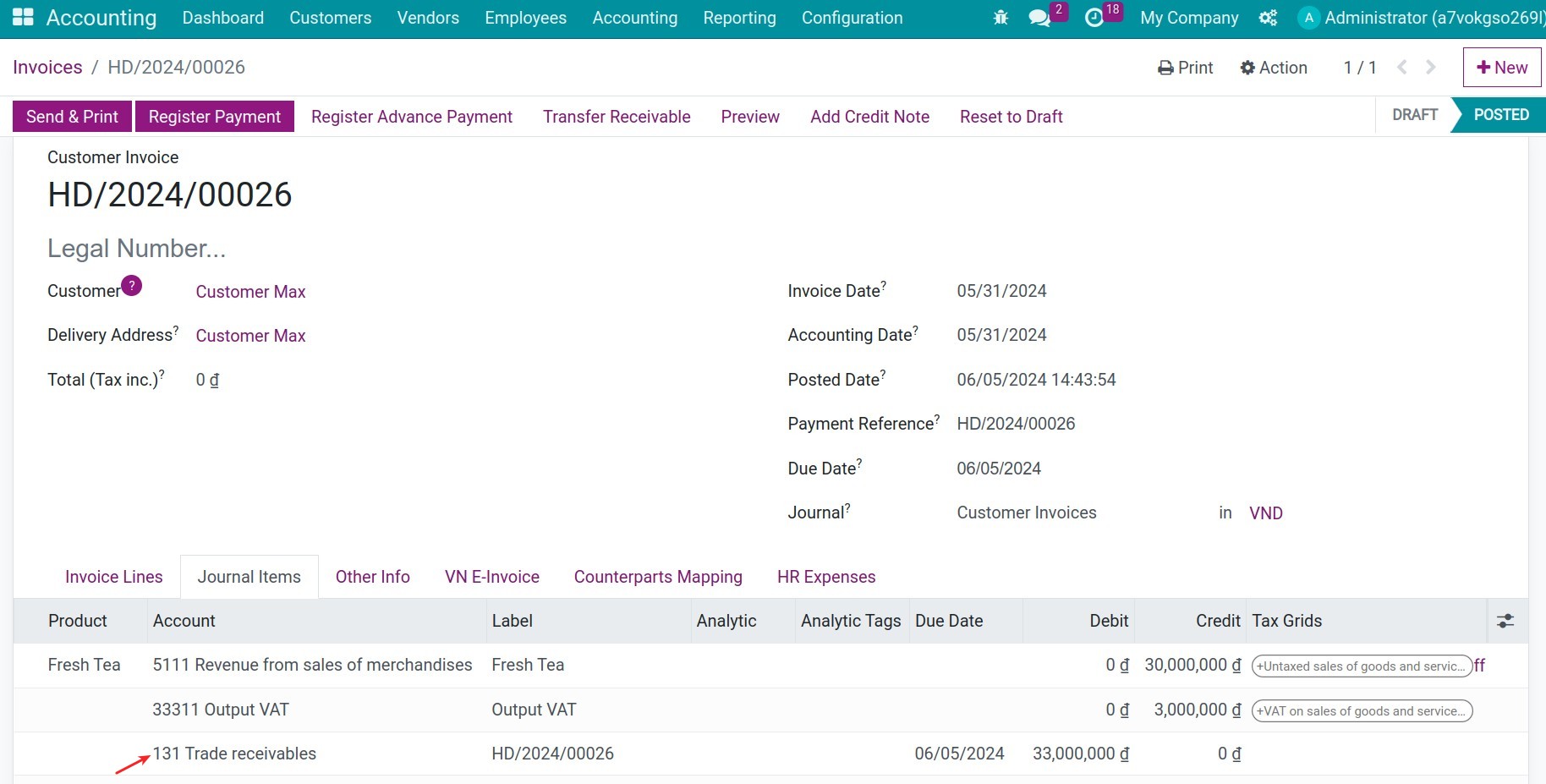Image resolution: width=1546 pixels, height=784 pixels.
Task: Click 33,000,000 ₫ debit amount
Action: coord(1080,754)
